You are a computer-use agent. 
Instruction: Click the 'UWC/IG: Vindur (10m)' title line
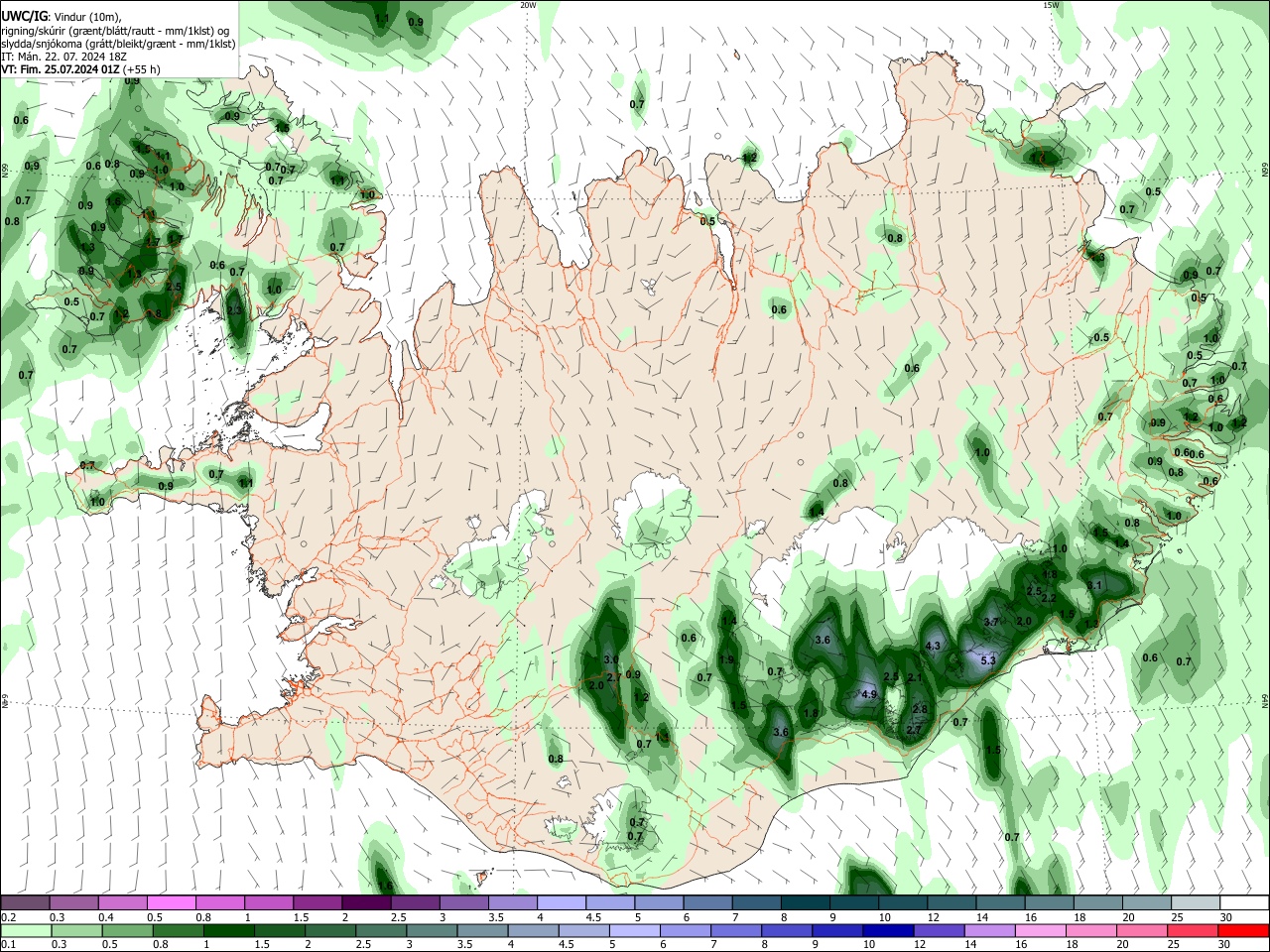[x=61, y=17]
